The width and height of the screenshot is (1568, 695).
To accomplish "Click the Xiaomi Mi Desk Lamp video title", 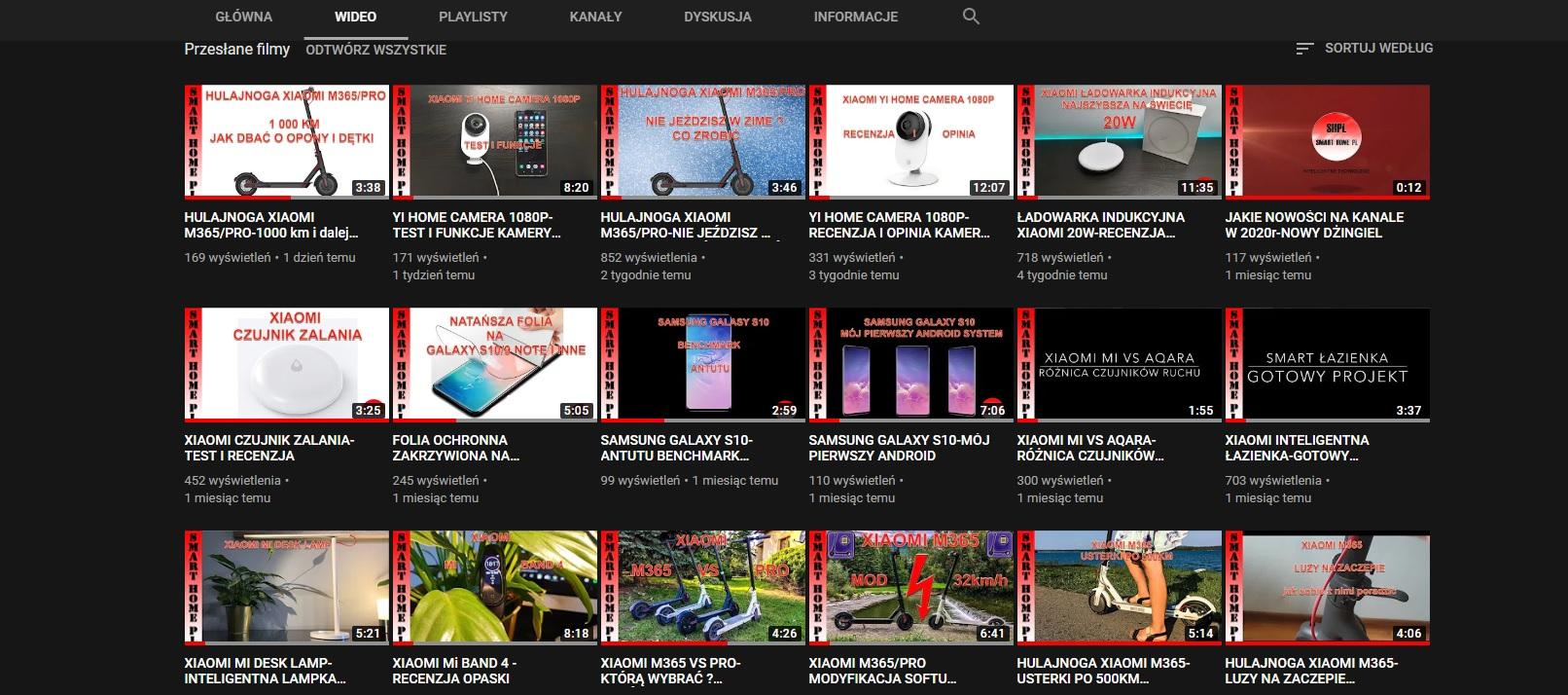I will 265,671.
